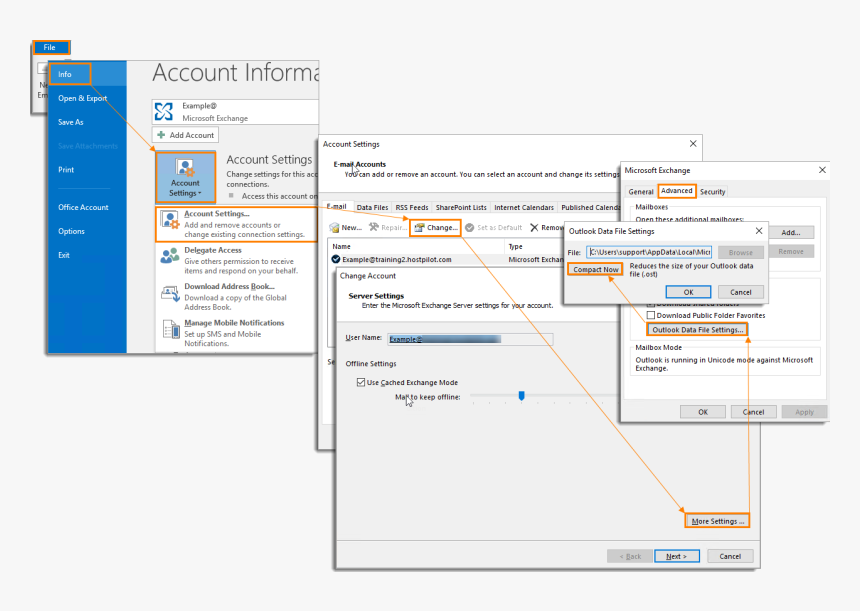860x611 pixels.
Task: Click the Download Address Book icon
Action: (x=169, y=293)
